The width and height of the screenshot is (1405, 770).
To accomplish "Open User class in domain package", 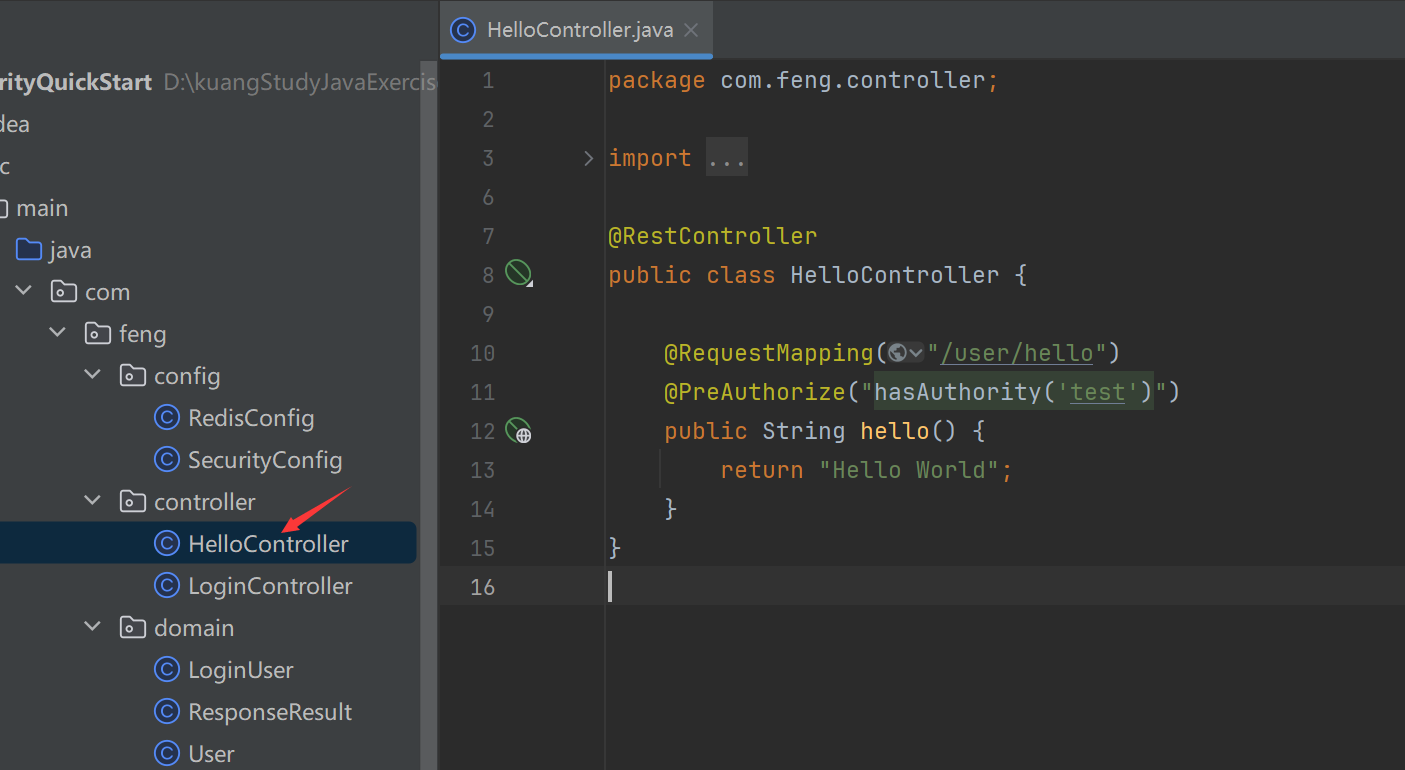I will coord(211,754).
